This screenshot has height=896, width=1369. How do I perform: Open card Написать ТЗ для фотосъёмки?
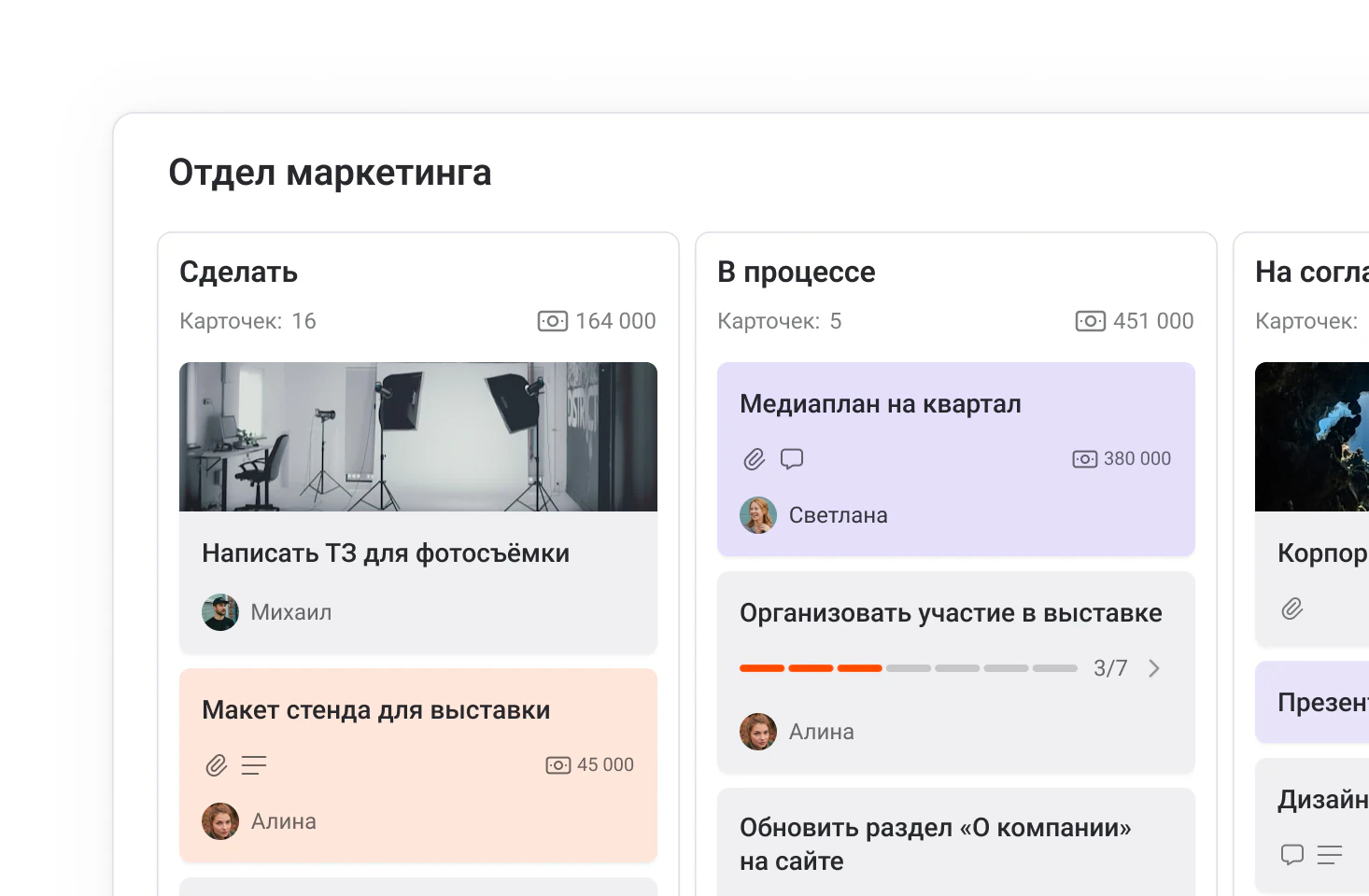[x=418, y=508]
